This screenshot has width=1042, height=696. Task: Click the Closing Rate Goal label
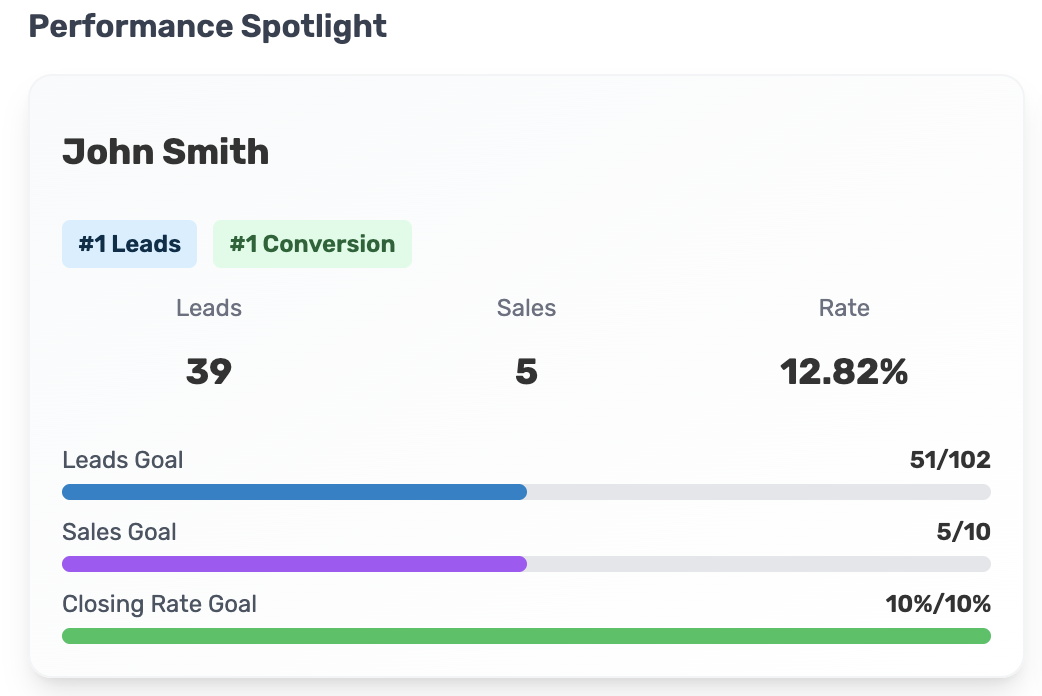pos(159,604)
